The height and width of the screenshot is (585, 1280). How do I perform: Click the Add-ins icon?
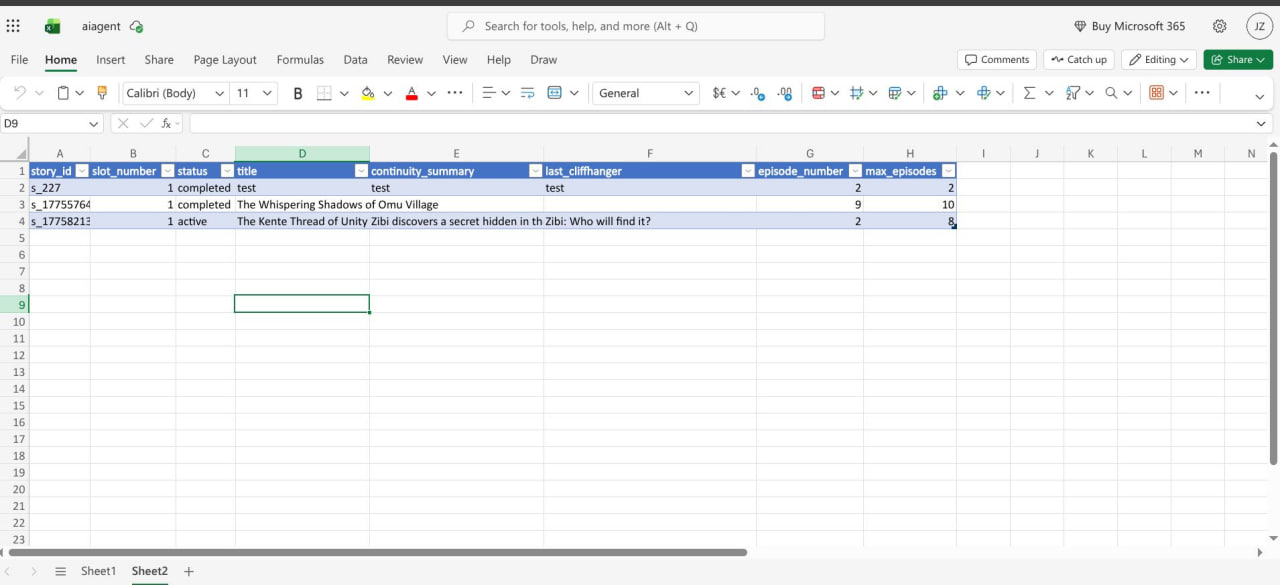pyautogui.click(x=1156, y=93)
